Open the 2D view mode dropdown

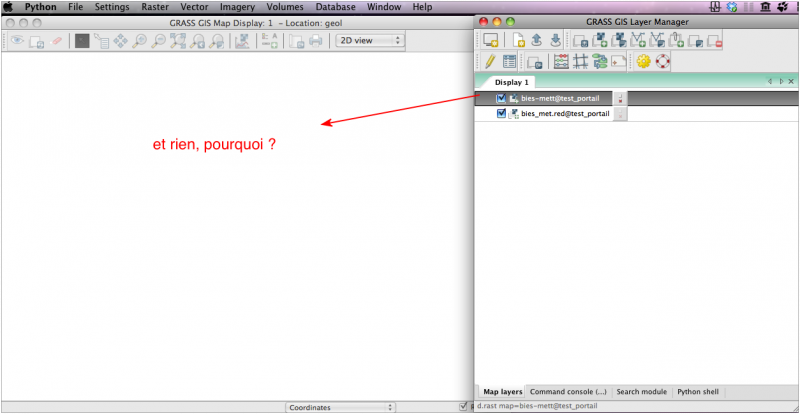[369, 41]
